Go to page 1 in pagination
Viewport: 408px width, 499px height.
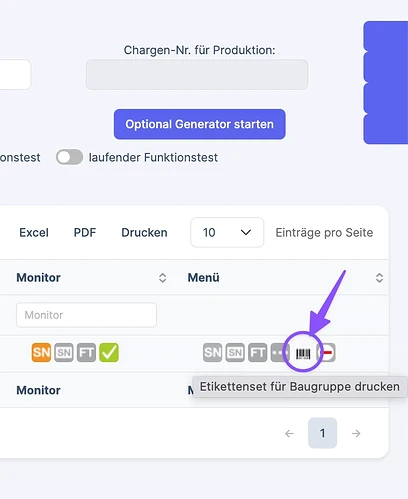click(322, 433)
